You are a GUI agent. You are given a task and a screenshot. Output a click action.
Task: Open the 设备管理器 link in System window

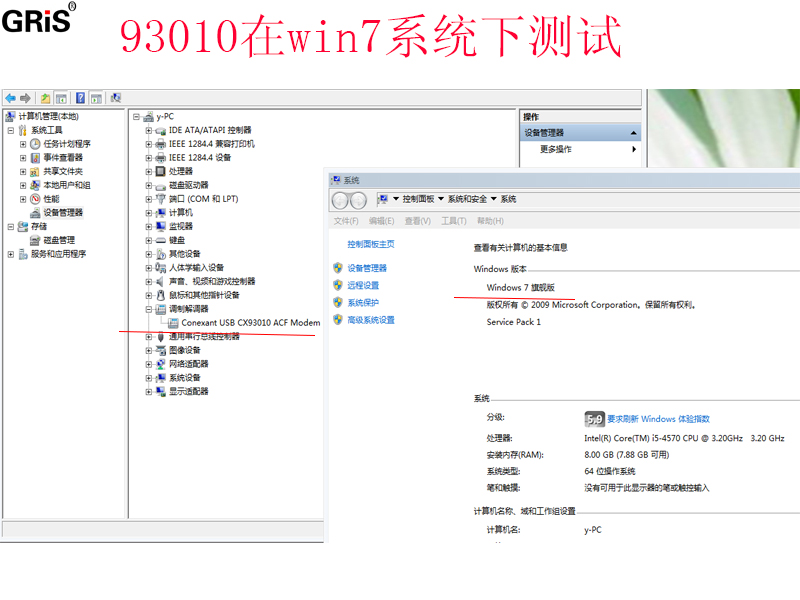pyautogui.click(x=367, y=268)
